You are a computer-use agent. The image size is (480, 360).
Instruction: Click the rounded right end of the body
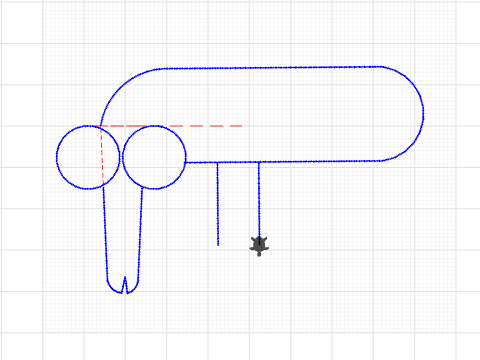pos(423,113)
